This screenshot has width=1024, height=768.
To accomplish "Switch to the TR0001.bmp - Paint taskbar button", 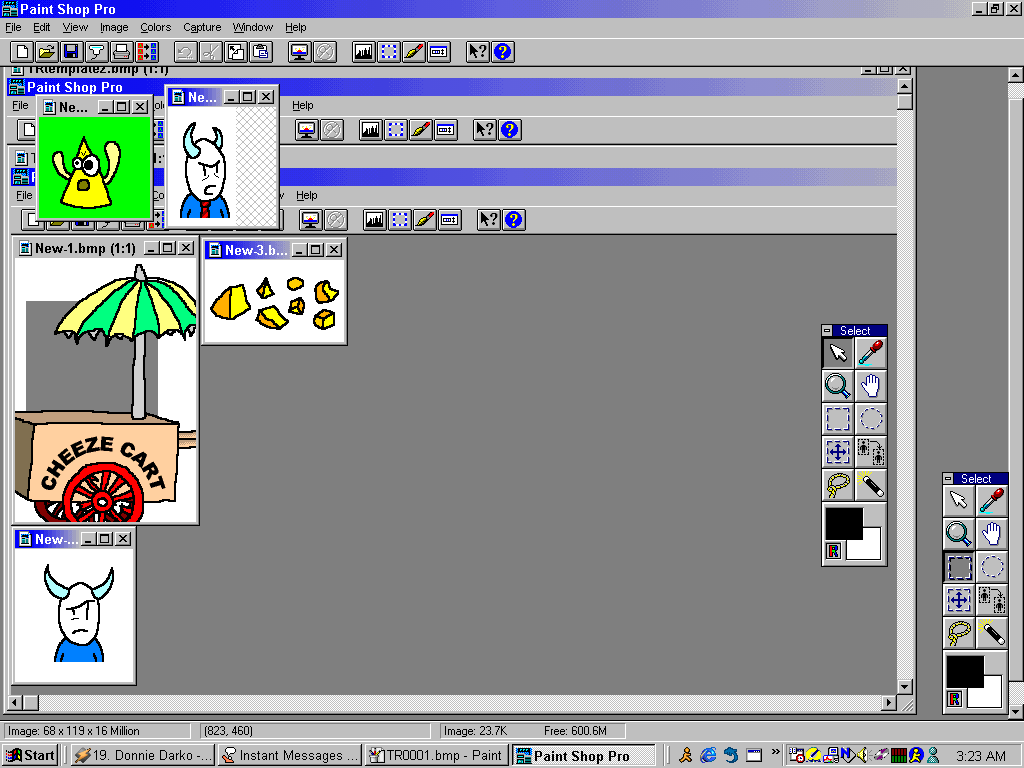I will (436, 755).
